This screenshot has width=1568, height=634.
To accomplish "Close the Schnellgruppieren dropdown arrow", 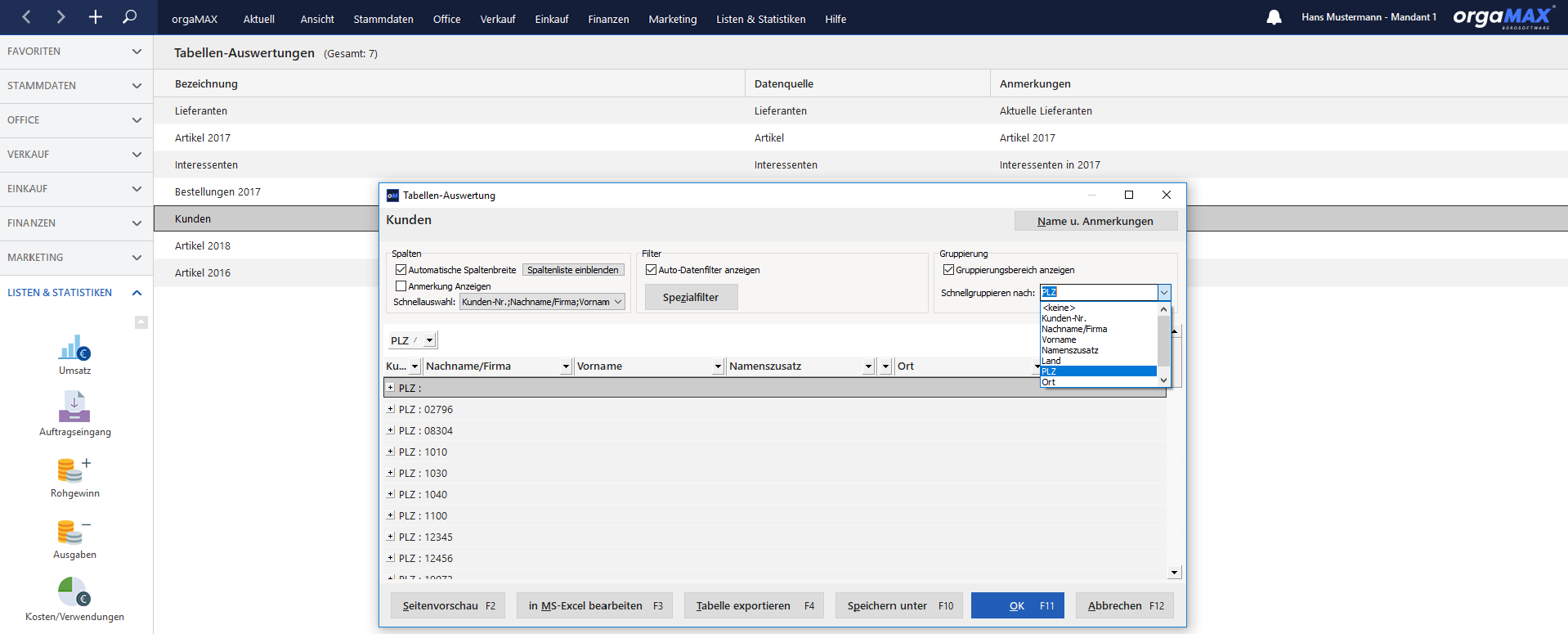I will [1163, 293].
